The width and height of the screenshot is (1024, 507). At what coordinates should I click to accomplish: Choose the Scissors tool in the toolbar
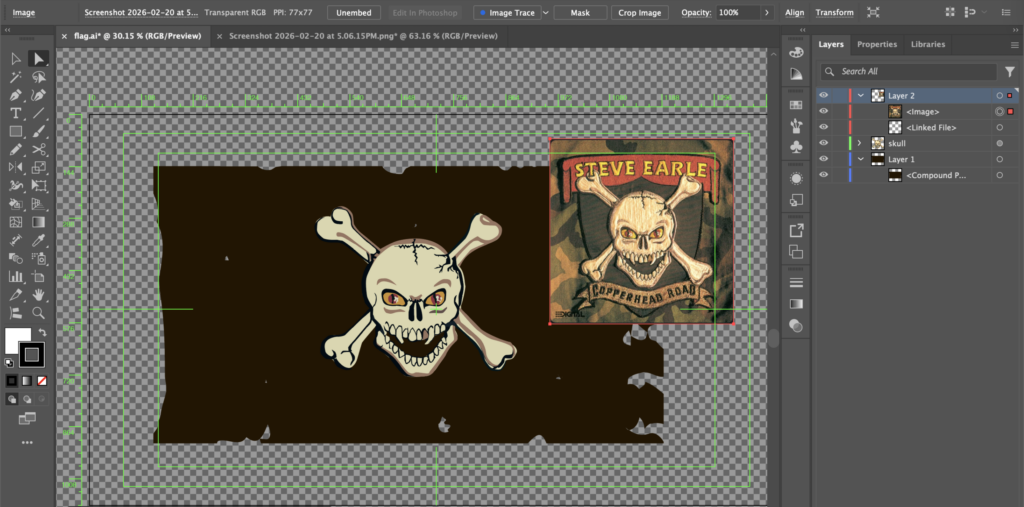pyautogui.click(x=38, y=150)
